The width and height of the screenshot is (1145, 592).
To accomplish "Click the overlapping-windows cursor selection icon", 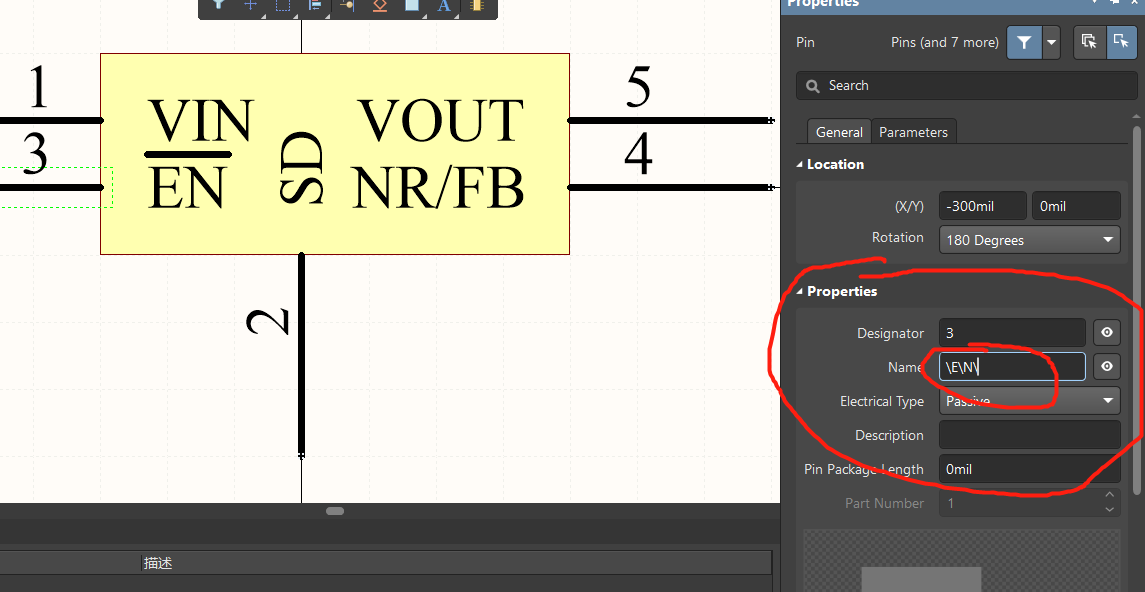I will click(1089, 42).
